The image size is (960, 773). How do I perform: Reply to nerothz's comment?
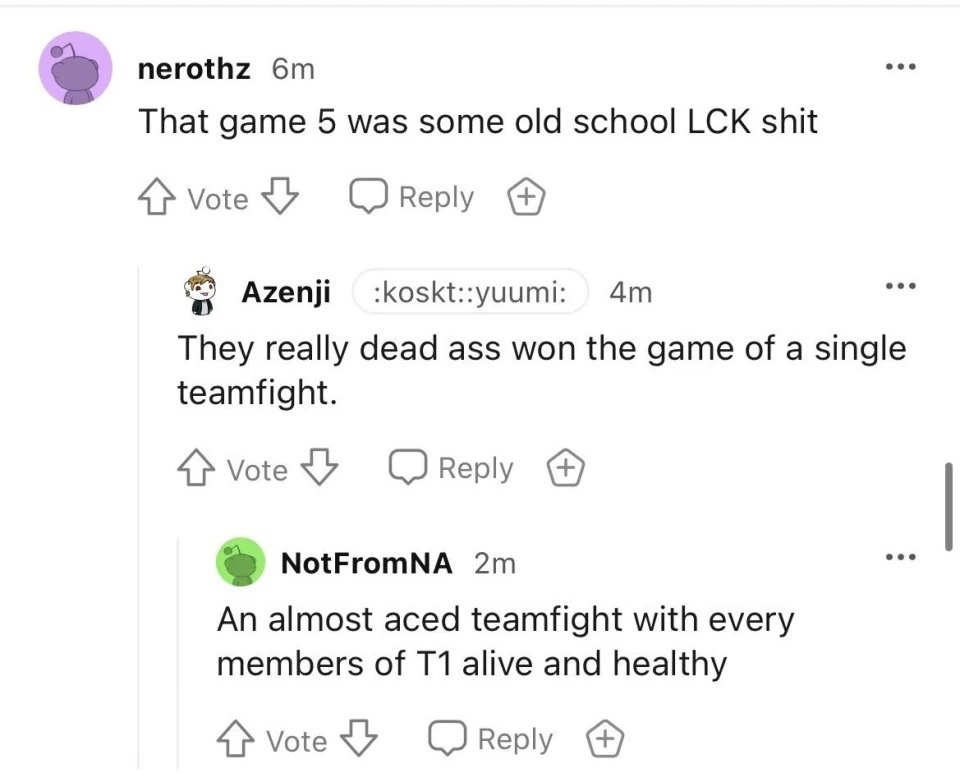tap(411, 197)
